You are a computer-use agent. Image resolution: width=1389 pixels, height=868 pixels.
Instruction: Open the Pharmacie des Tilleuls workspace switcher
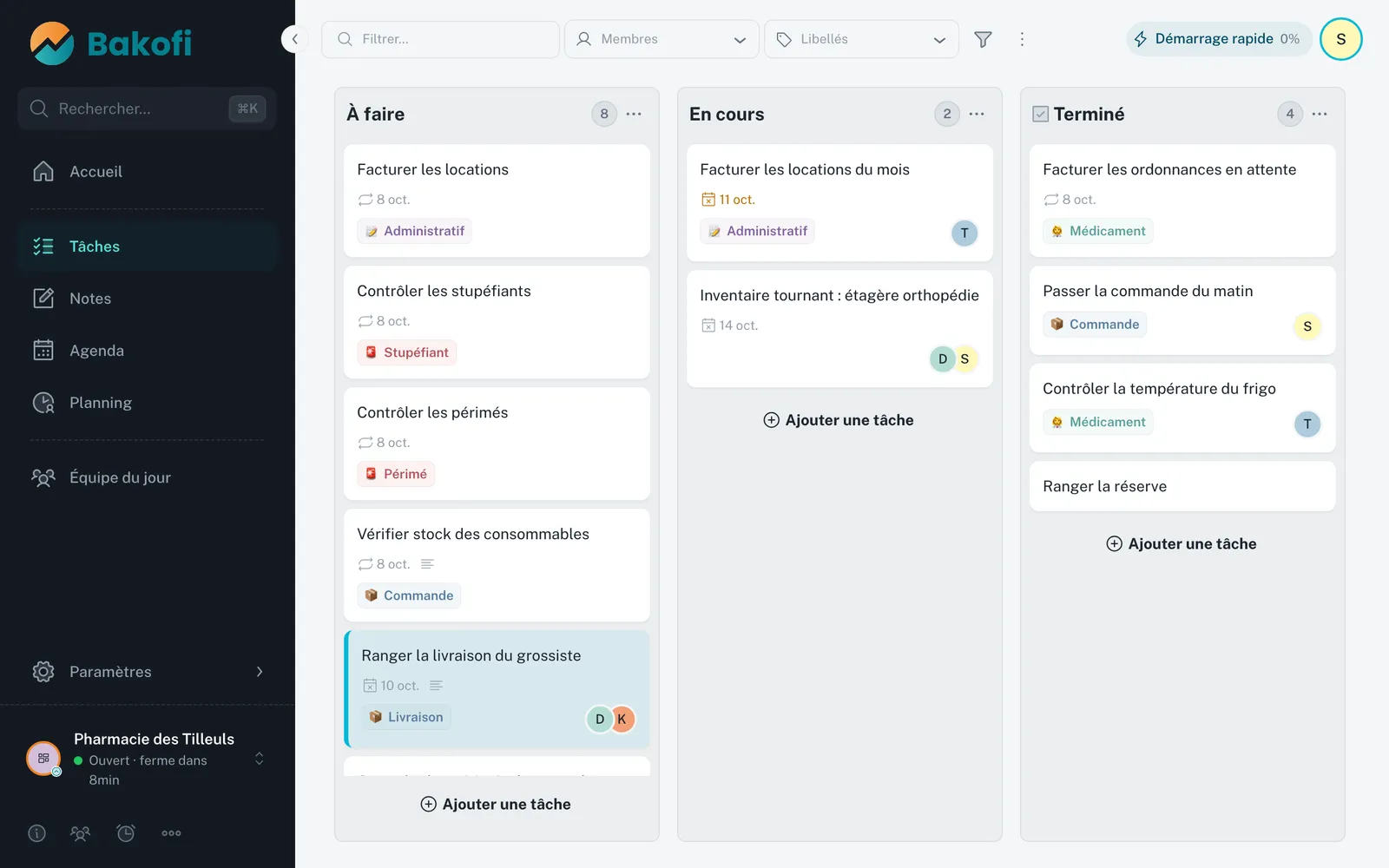pos(148,759)
